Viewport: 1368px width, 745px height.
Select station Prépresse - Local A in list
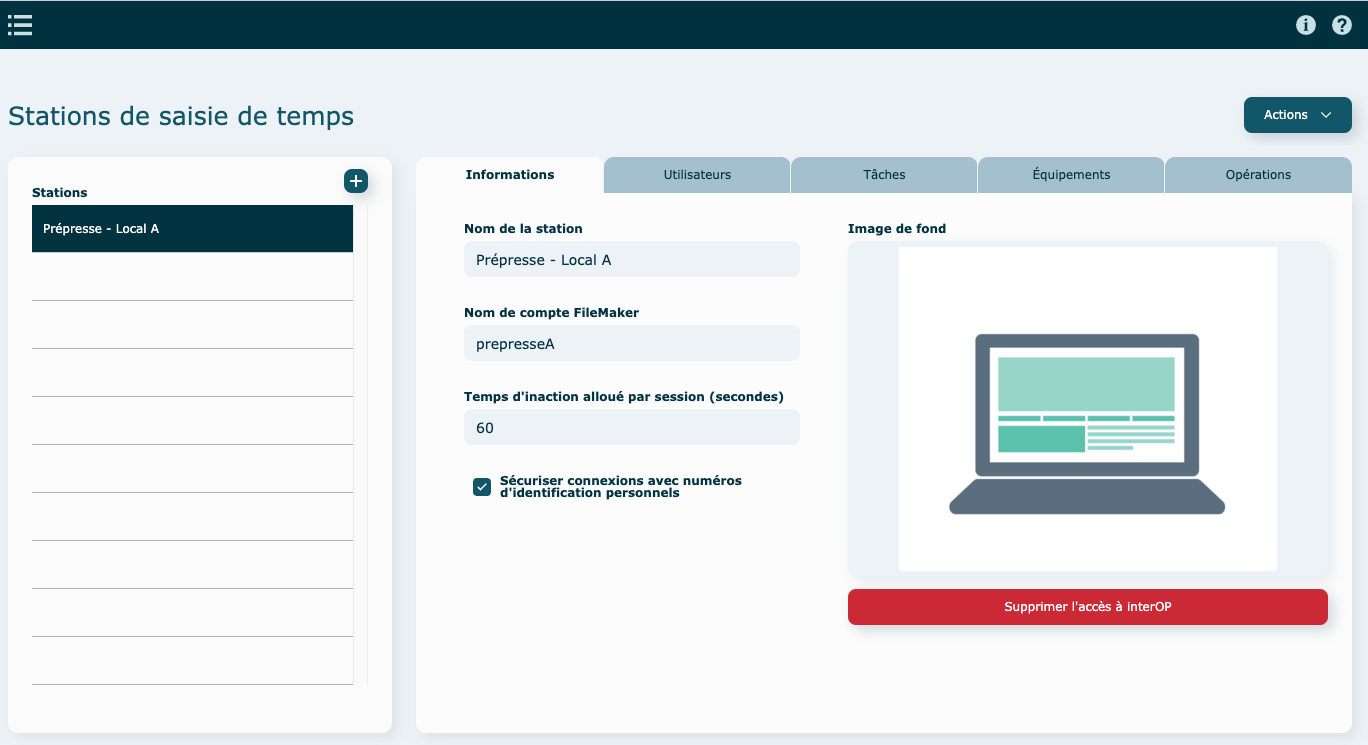[x=192, y=229]
